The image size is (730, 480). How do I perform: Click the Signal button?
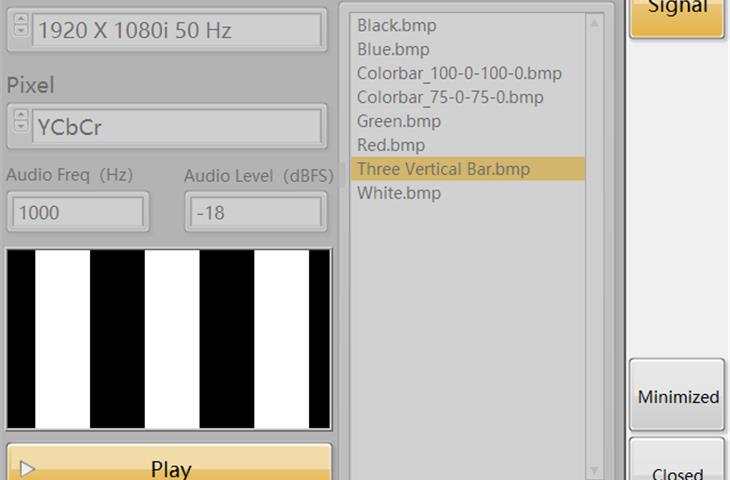tap(677, 17)
